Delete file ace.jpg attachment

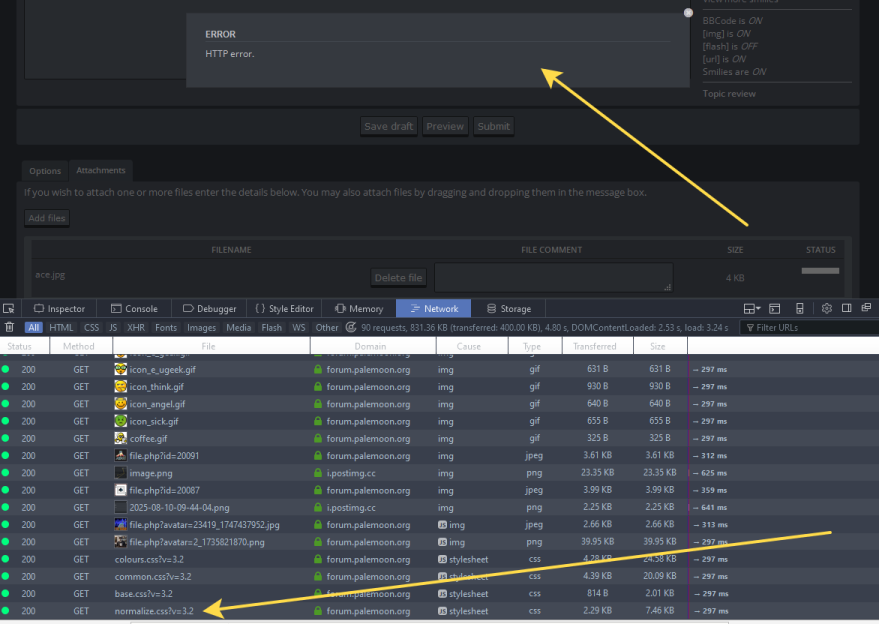pos(398,278)
